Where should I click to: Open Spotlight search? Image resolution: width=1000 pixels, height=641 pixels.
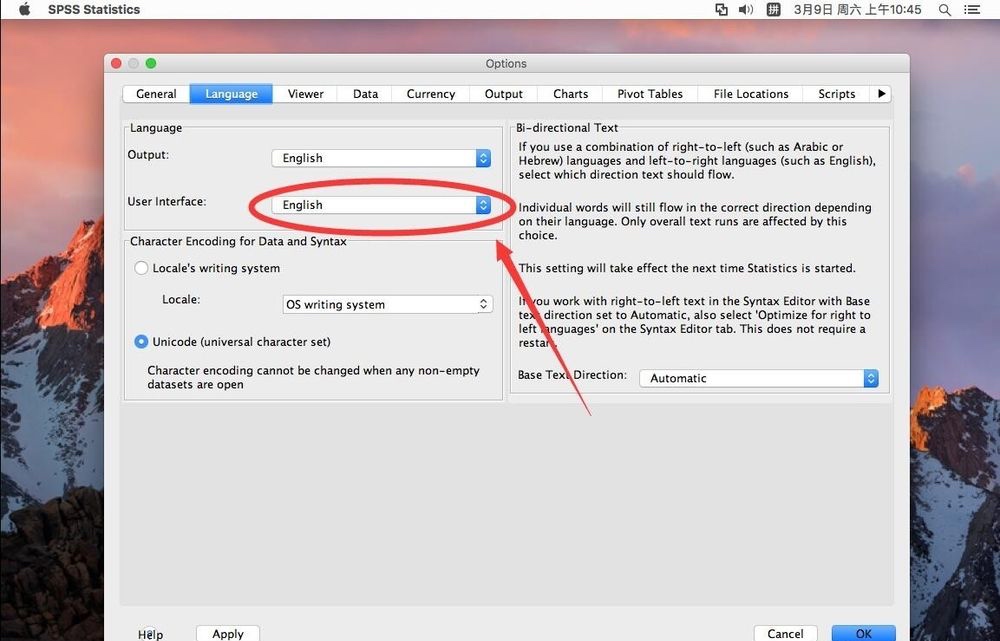[945, 10]
